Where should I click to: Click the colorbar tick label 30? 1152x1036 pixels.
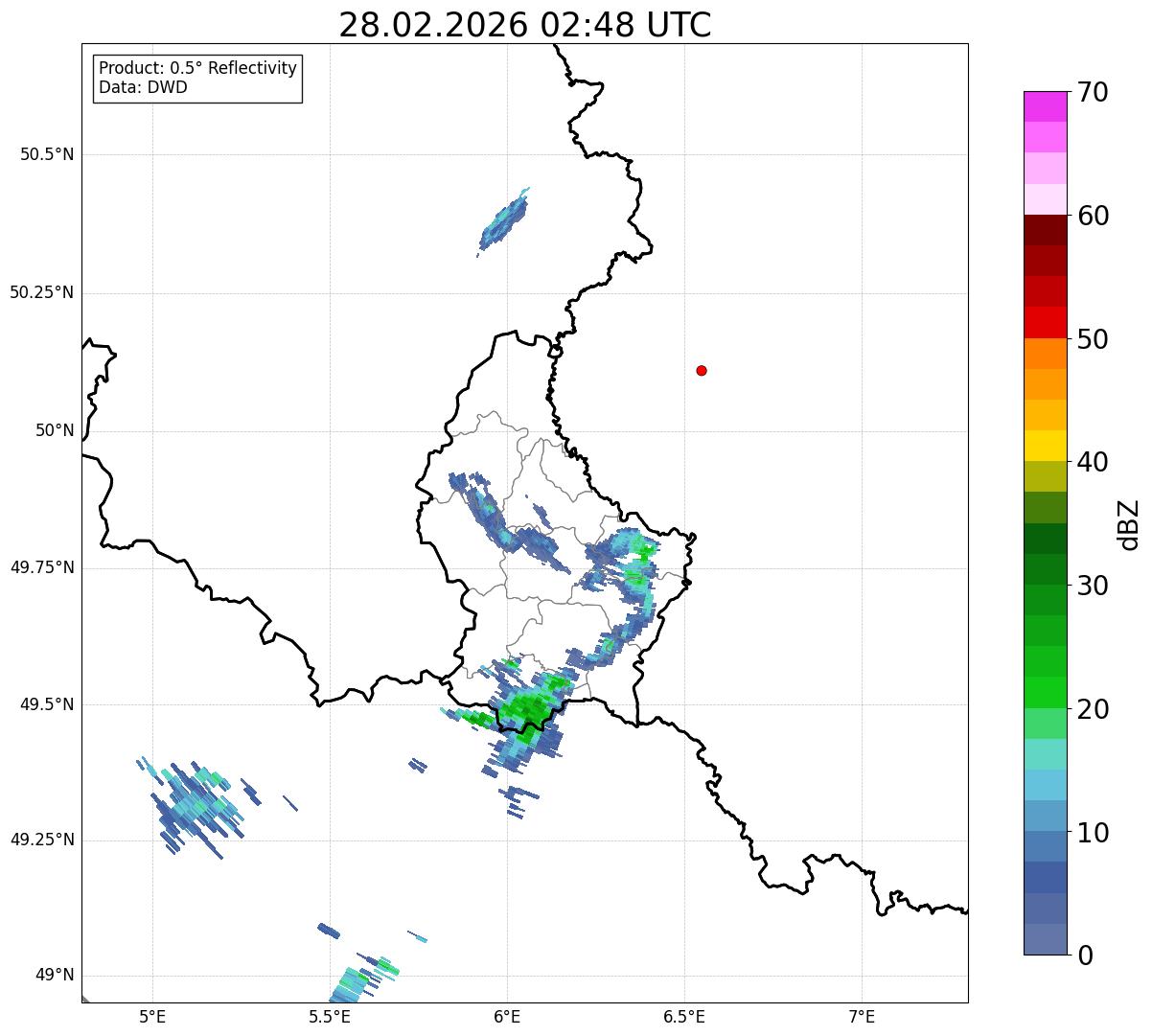coord(1093,586)
